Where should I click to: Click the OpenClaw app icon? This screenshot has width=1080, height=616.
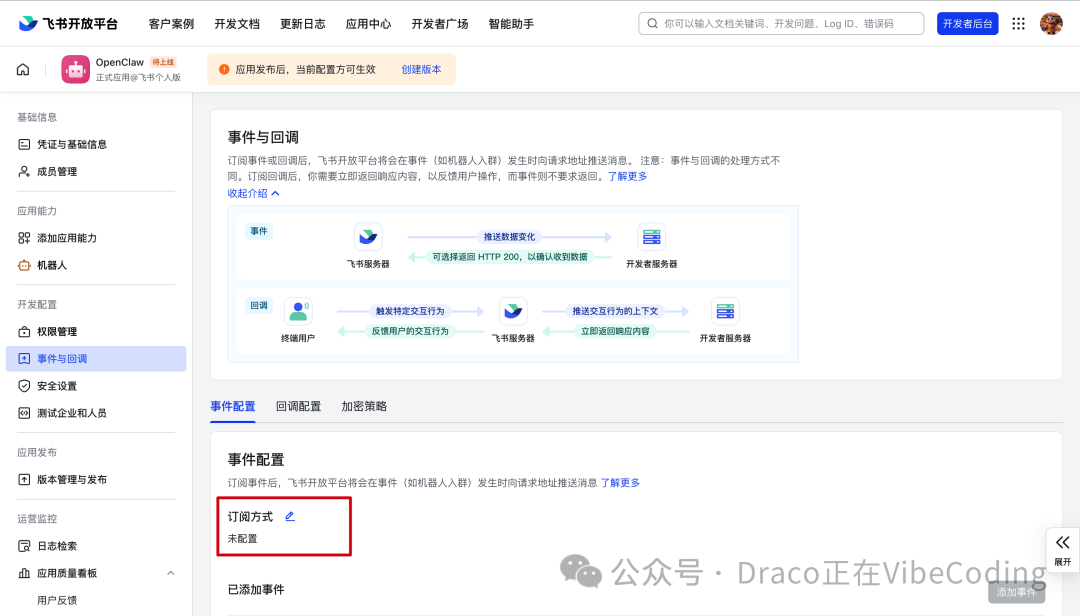(x=75, y=69)
